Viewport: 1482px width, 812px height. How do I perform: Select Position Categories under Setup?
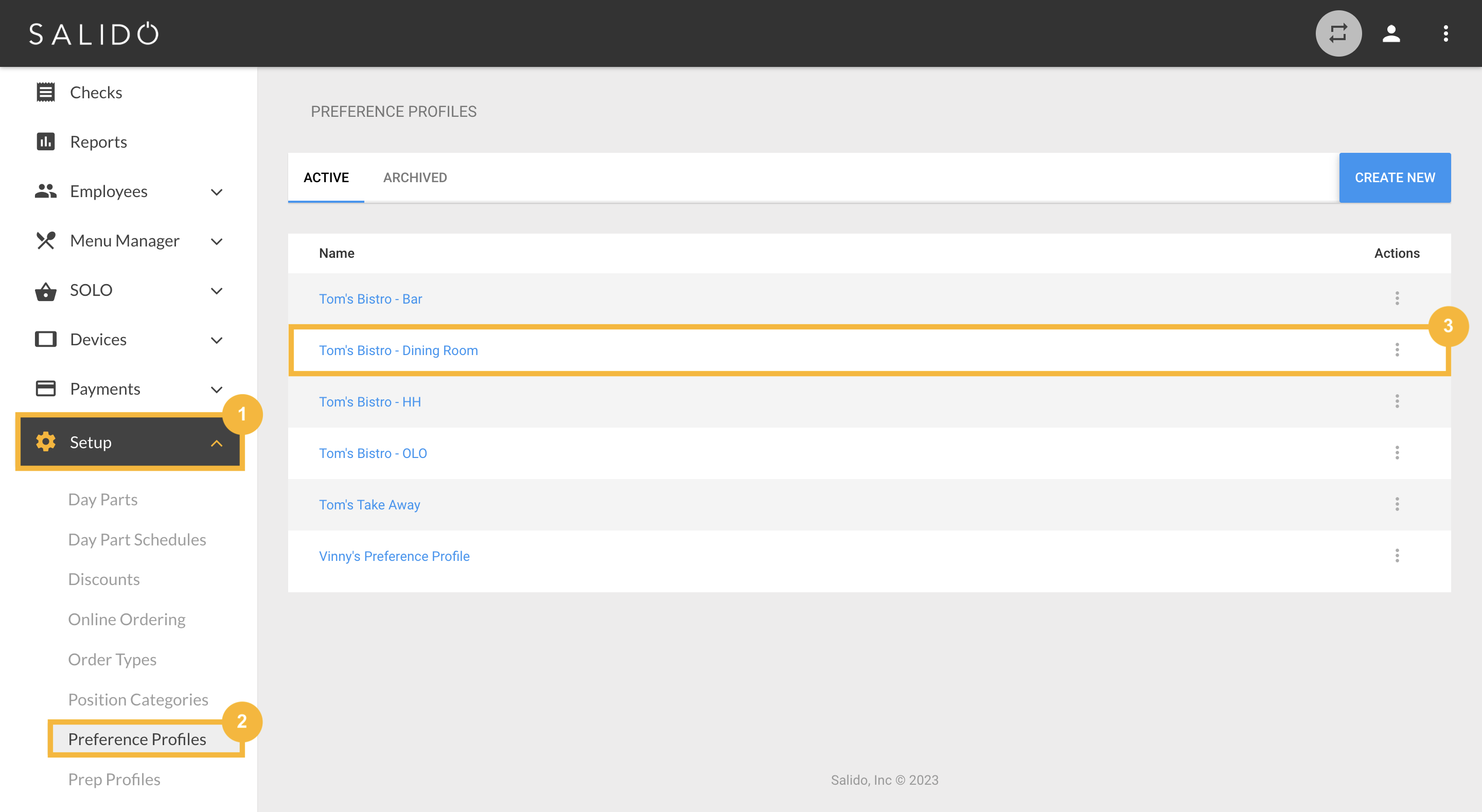138,700
